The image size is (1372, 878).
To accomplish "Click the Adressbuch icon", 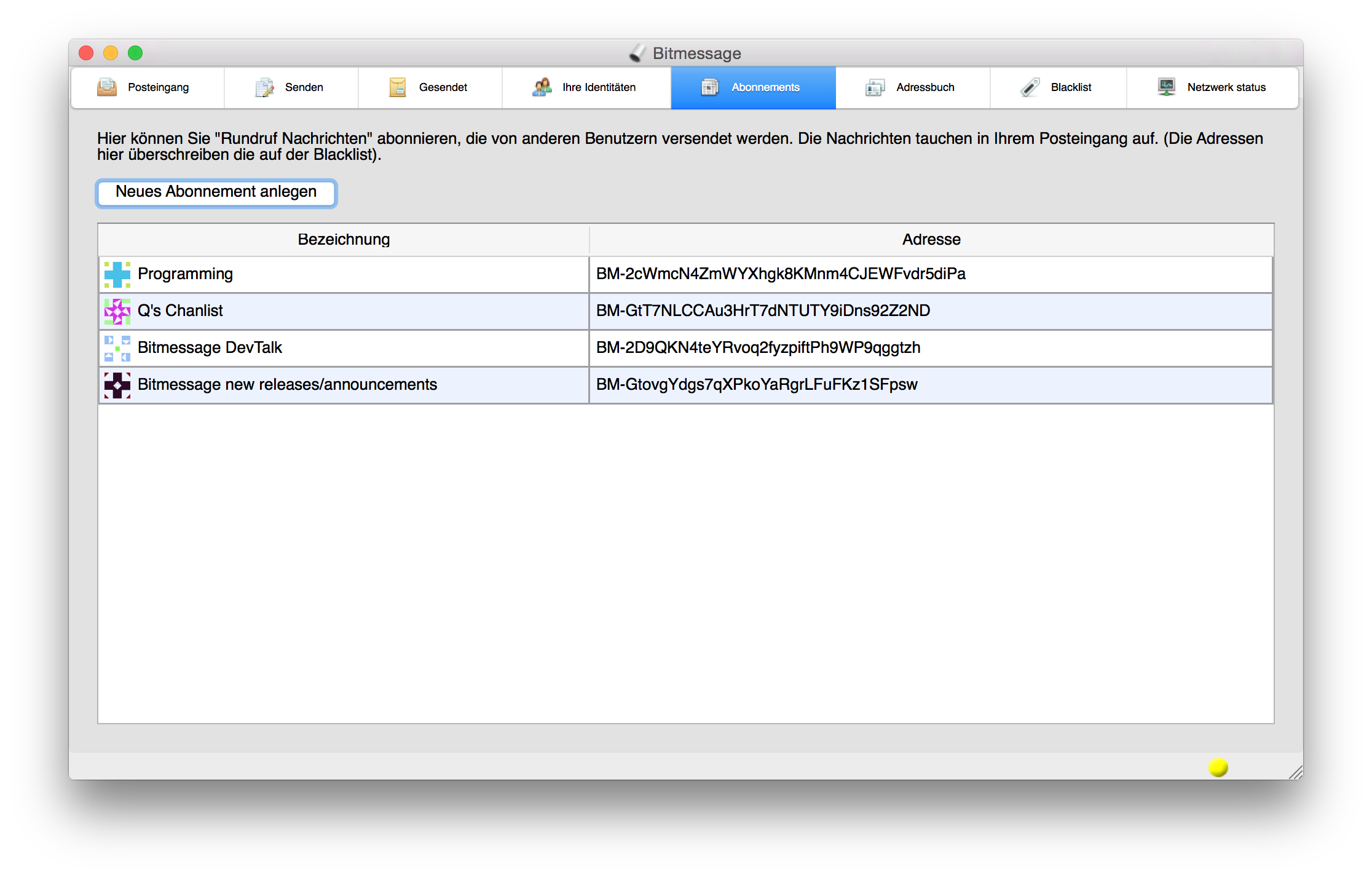I will [x=875, y=87].
